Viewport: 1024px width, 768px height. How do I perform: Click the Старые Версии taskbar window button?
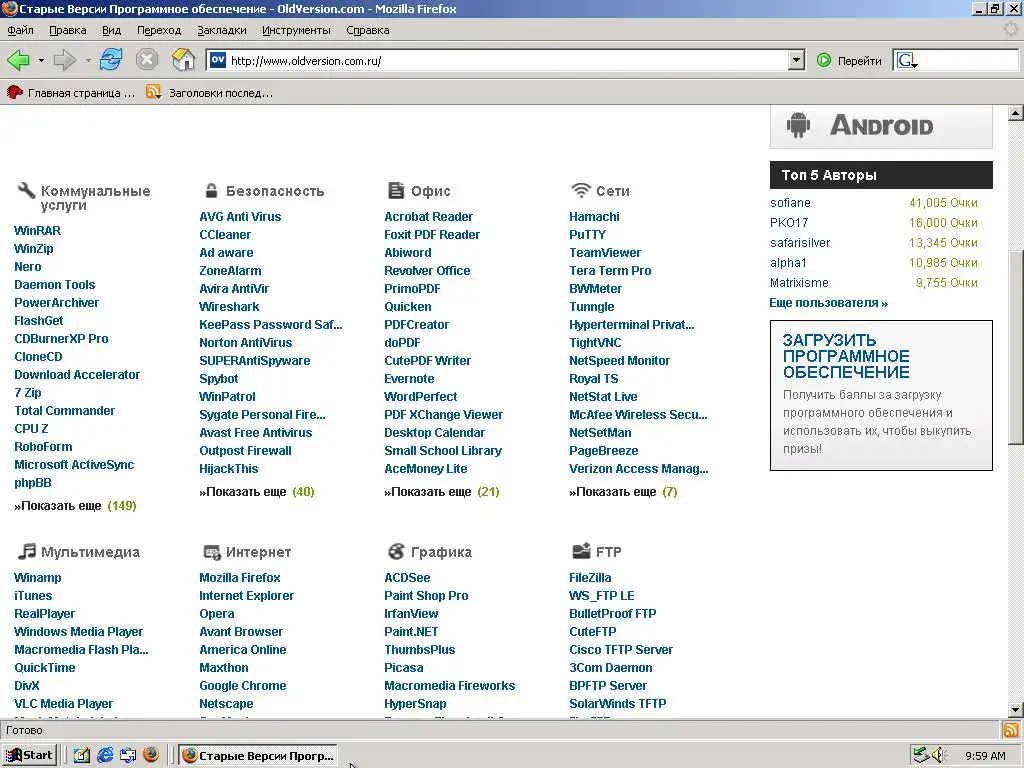pos(259,756)
